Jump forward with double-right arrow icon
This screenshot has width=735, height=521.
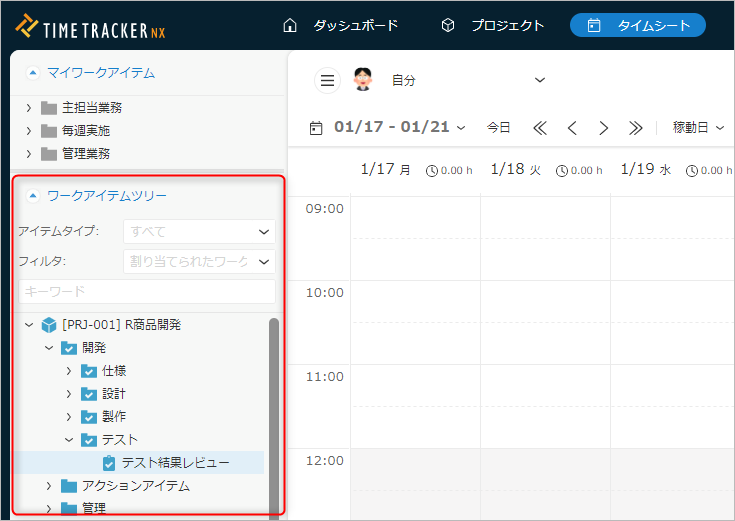[x=635, y=128]
